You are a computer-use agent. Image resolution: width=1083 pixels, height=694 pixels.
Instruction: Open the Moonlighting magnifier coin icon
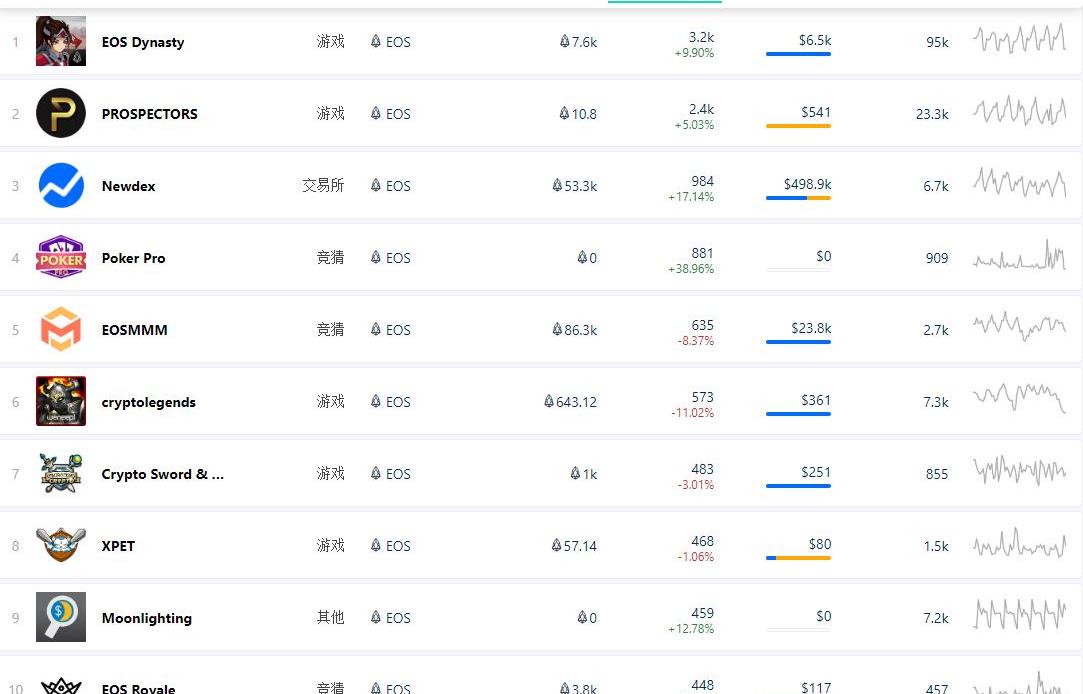(x=61, y=617)
